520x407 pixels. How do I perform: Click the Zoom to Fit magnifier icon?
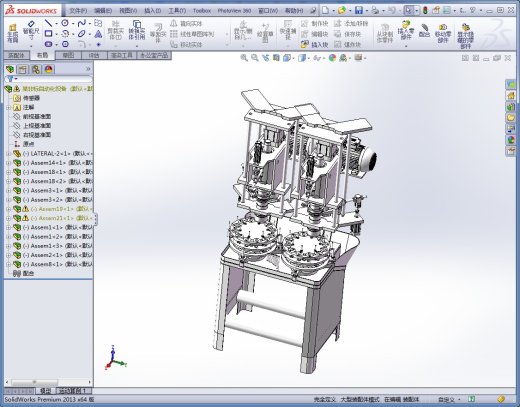click(x=244, y=58)
